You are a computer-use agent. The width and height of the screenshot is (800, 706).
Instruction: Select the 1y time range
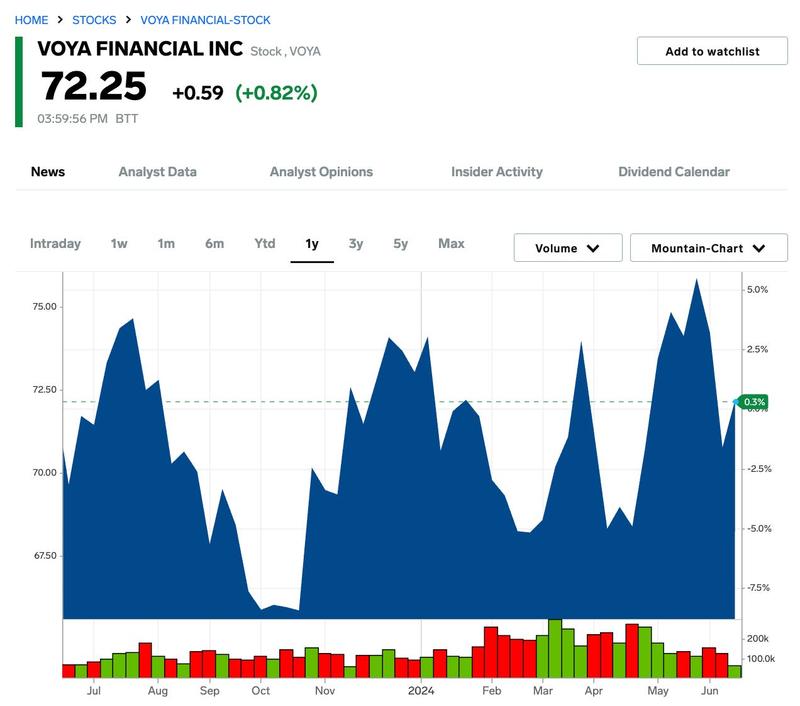click(x=312, y=244)
